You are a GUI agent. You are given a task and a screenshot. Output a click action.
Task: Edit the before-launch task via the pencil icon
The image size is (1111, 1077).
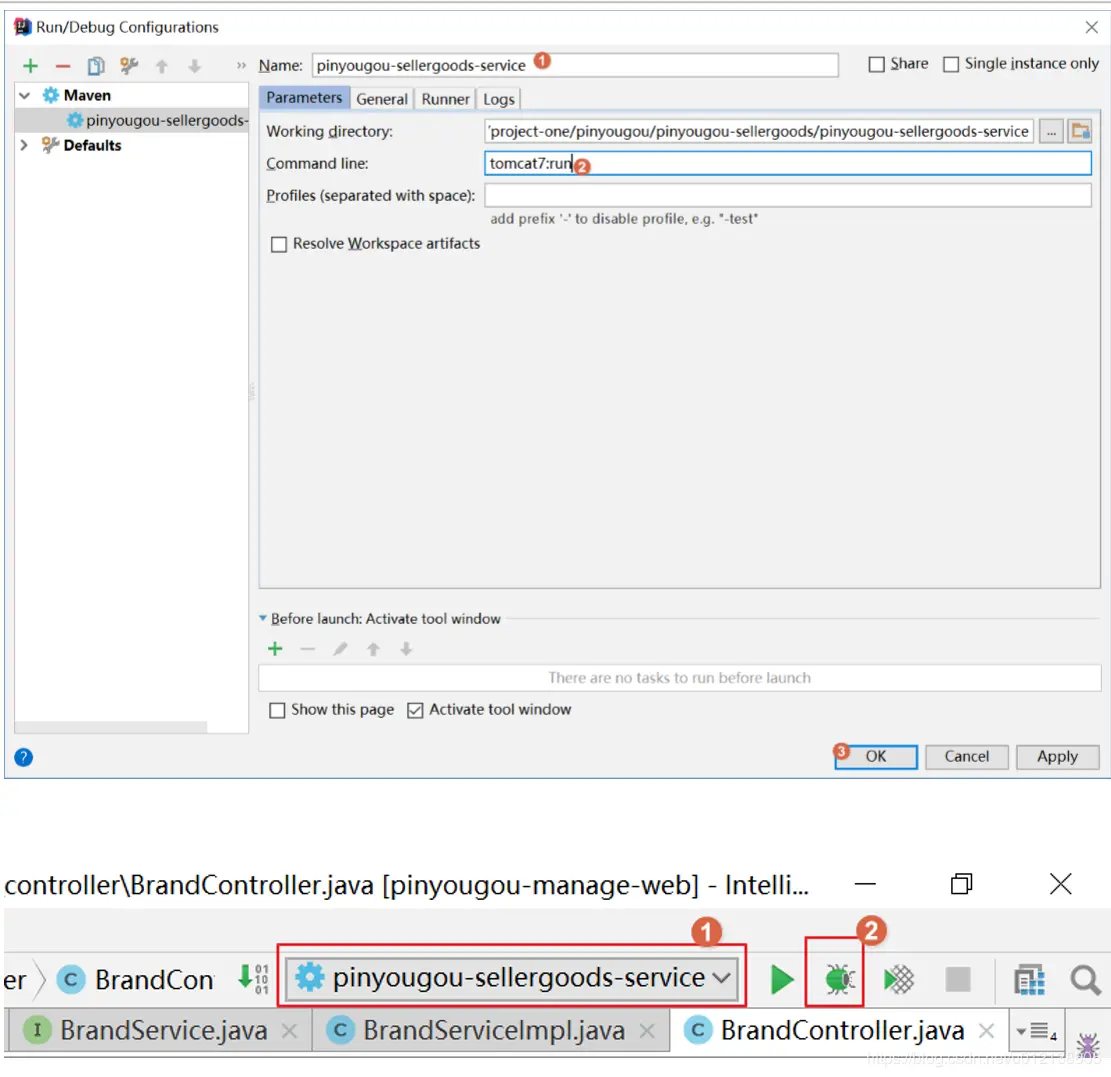[340, 648]
